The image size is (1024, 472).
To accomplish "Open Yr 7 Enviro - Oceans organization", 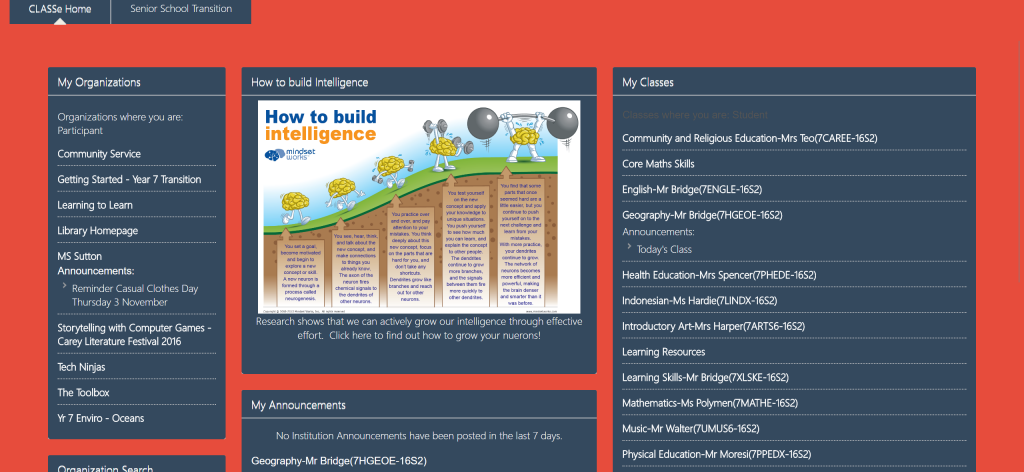I will point(101,418).
